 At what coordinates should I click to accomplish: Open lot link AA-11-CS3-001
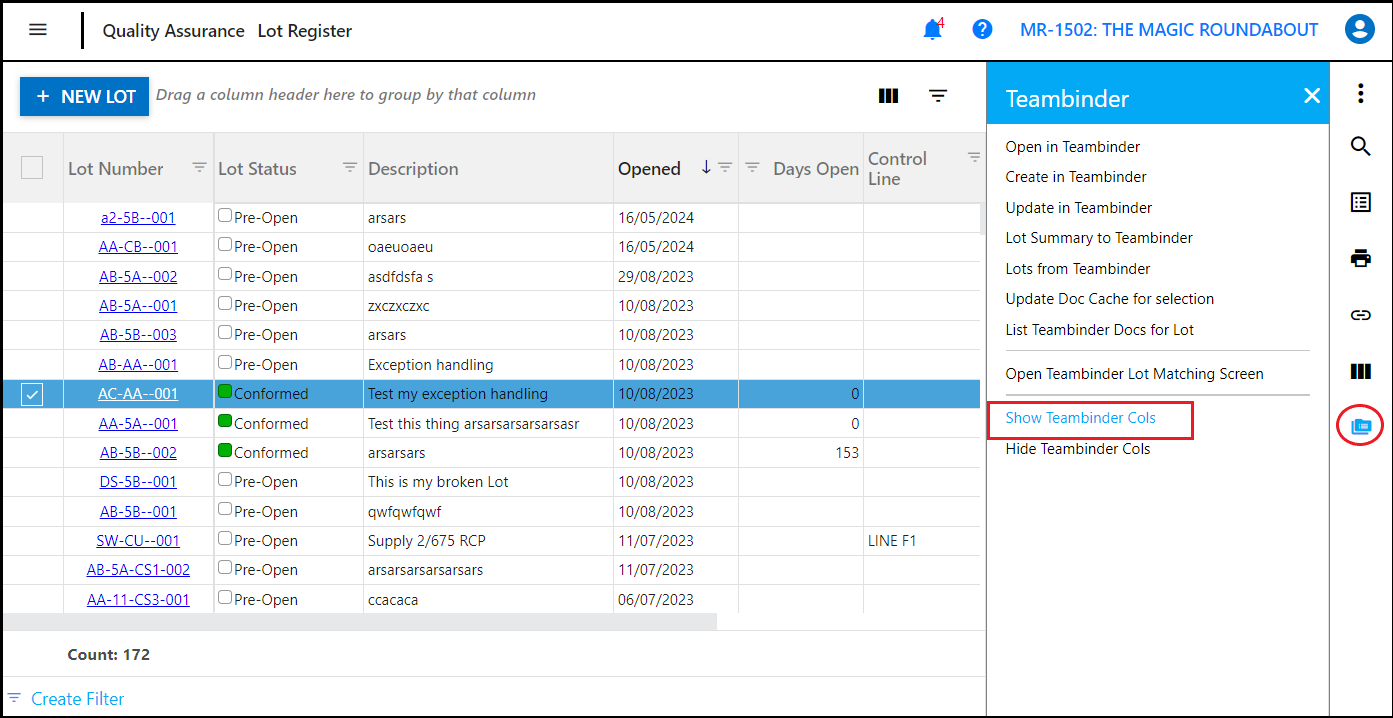click(138, 600)
